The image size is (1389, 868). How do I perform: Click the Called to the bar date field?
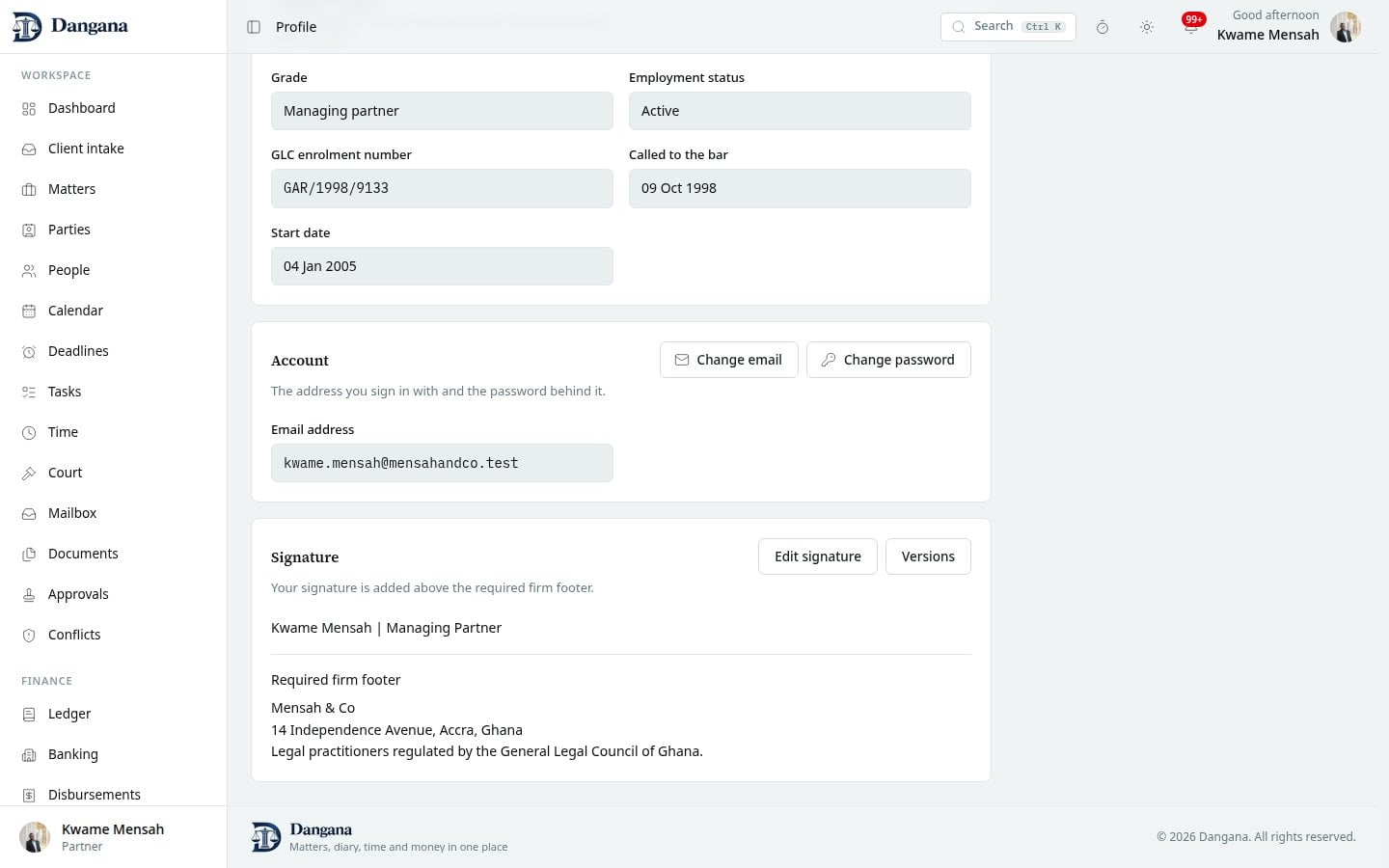[x=800, y=188]
